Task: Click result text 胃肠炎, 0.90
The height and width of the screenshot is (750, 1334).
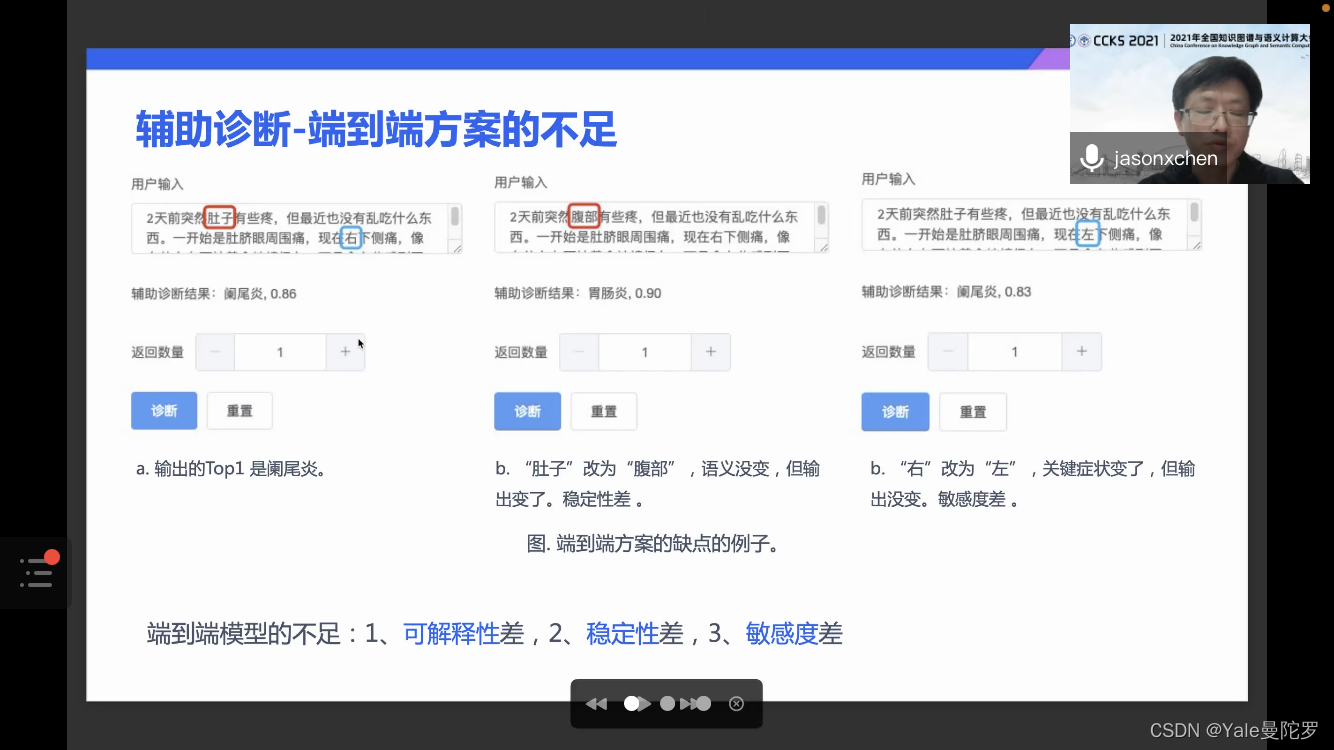Action: (x=624, y=293)
